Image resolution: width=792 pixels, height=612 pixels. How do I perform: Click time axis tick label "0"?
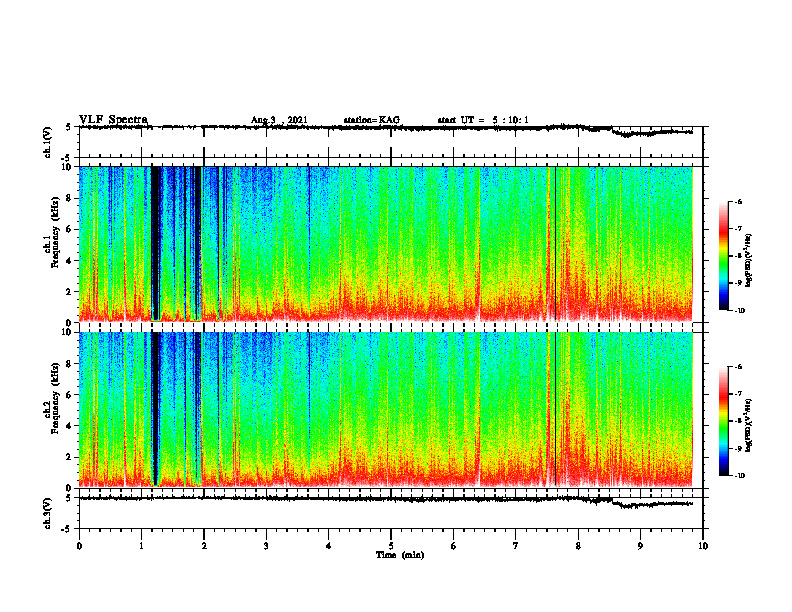79,546
